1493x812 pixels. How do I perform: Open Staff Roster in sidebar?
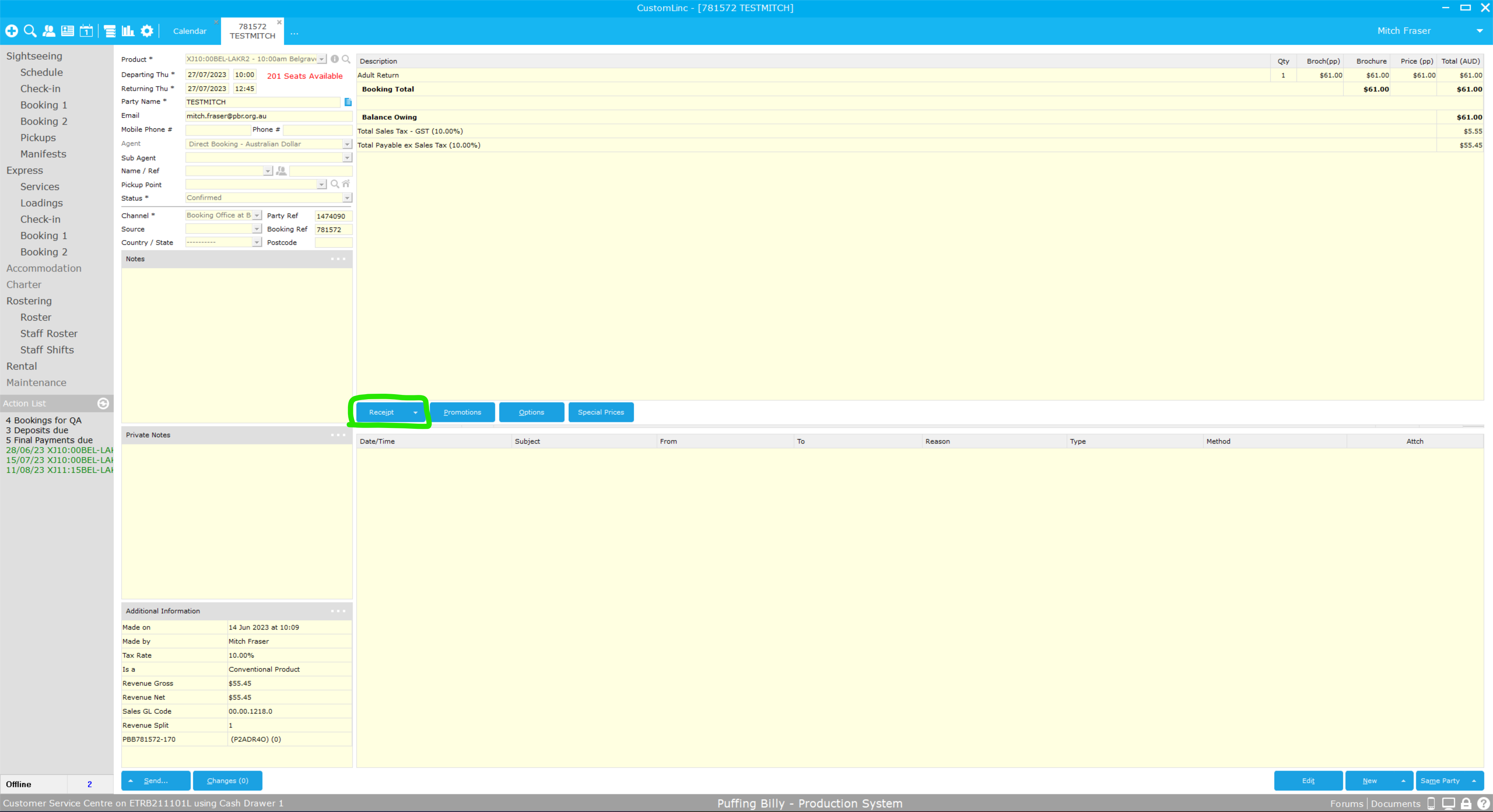coord(49,334)
